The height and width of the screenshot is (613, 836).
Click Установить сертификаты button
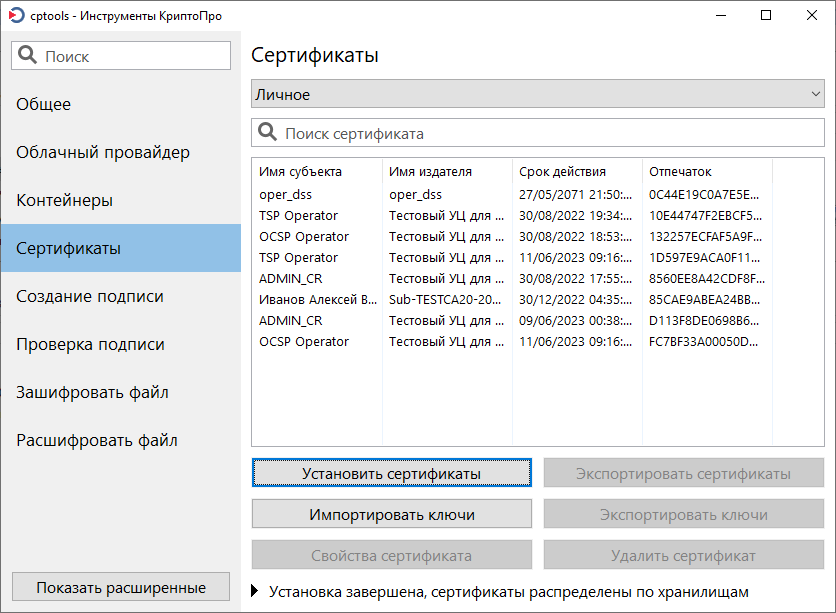point(392,473)
